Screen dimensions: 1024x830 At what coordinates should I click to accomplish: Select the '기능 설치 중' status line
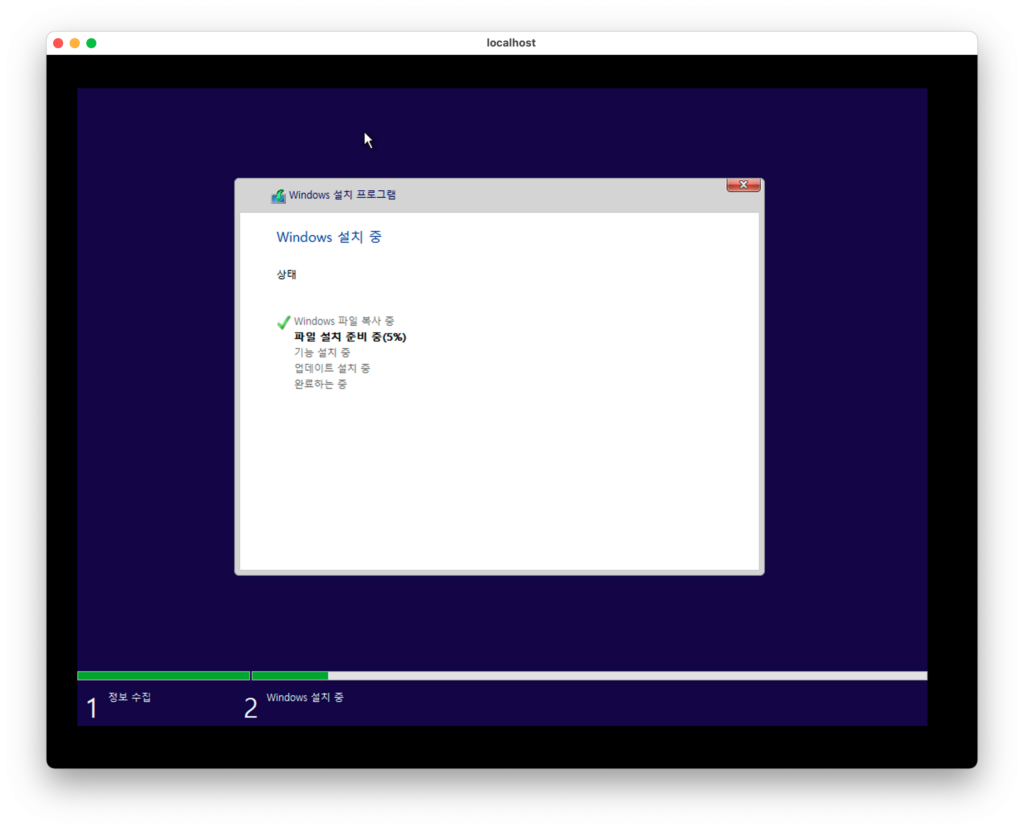point(322,353)
